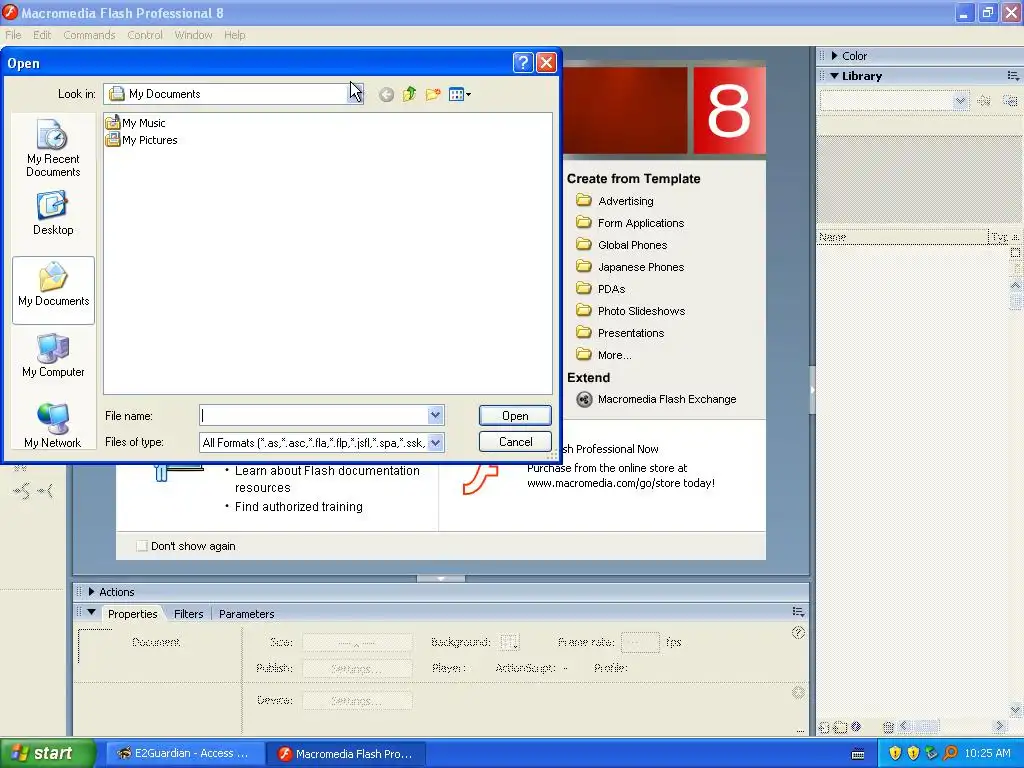Switch to the Properties tab
The height and width of the screenshot is (768, 1024).
(133, 614)
